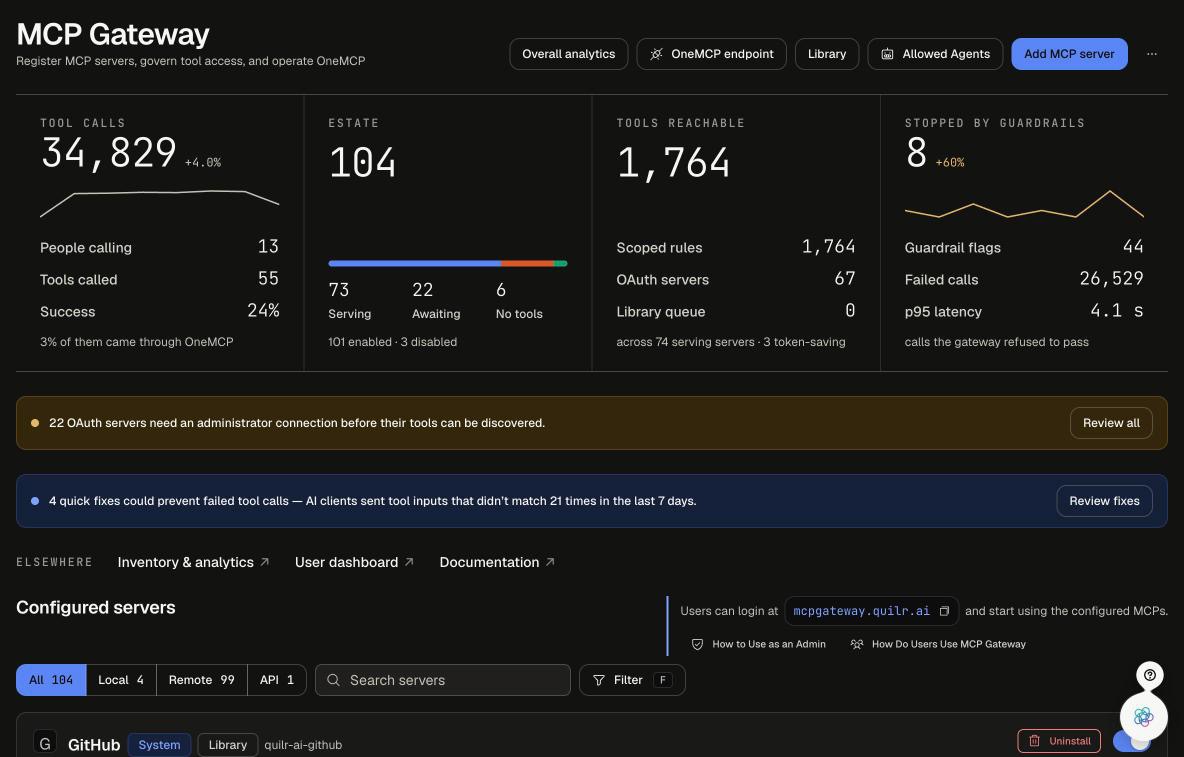Click the OneMCP endpoint plug icon
Image resolution: width=1184 pixels, height=757 pixels.
pos(656,54)
